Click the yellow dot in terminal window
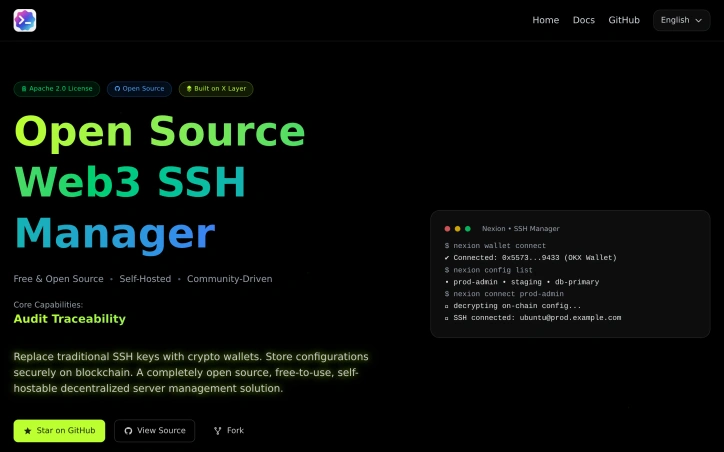Viewport: 724px width, 452px height. pos(458,229)
